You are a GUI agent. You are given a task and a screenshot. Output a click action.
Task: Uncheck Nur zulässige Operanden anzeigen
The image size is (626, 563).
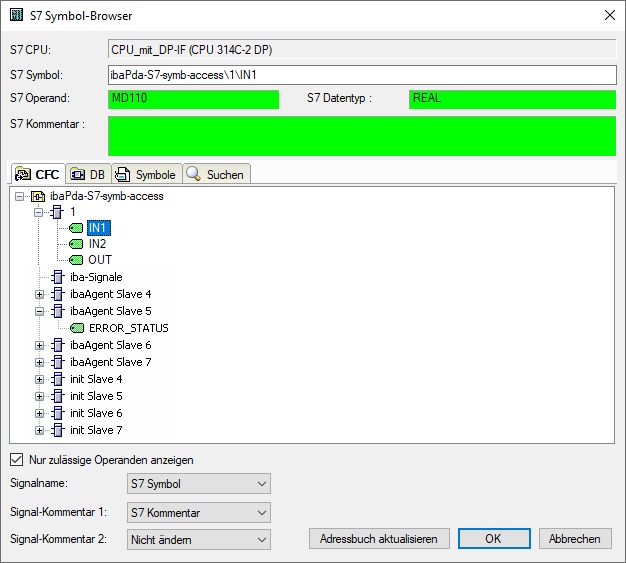[16, 460]
